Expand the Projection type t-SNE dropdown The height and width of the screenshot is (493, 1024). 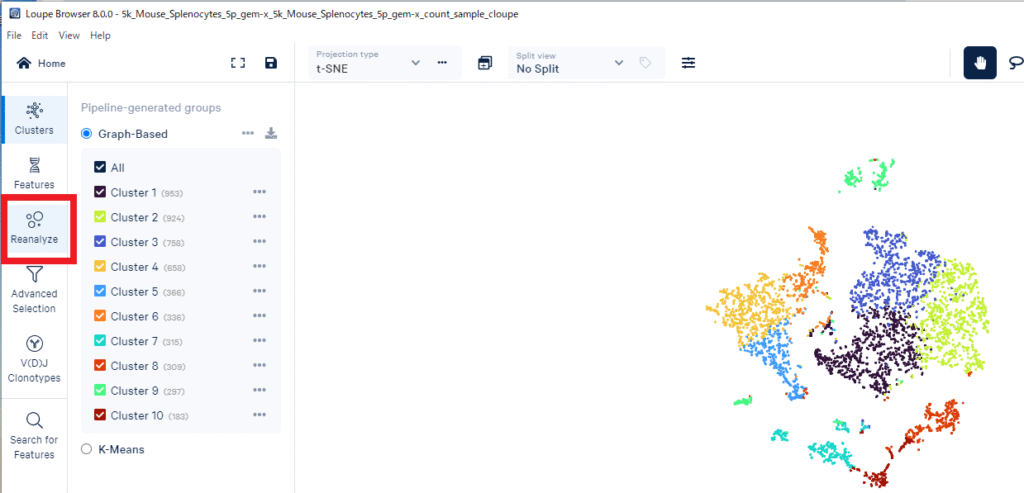coord(416,63)
